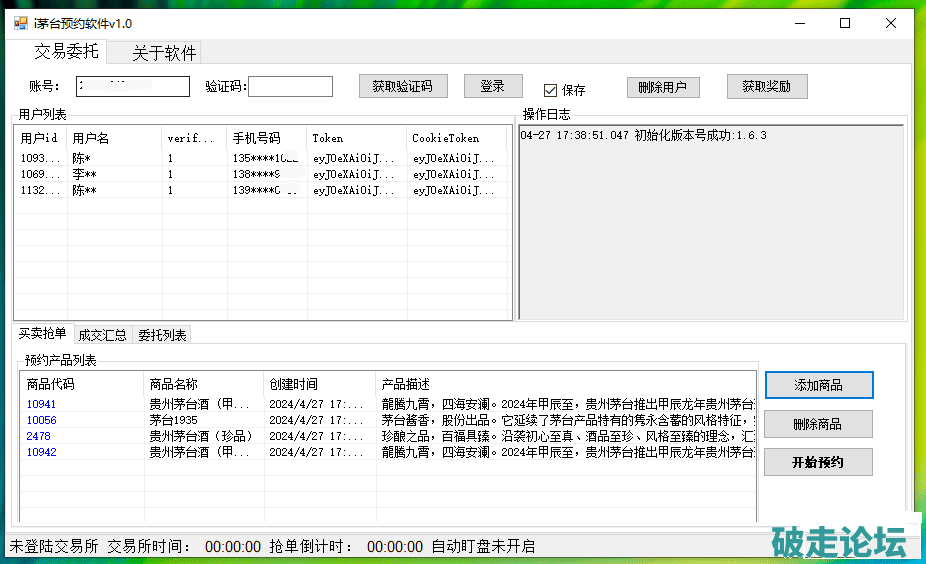The image size is (926, 564).
Task: Click the 手机号码 column header
Action: [256, 138]
